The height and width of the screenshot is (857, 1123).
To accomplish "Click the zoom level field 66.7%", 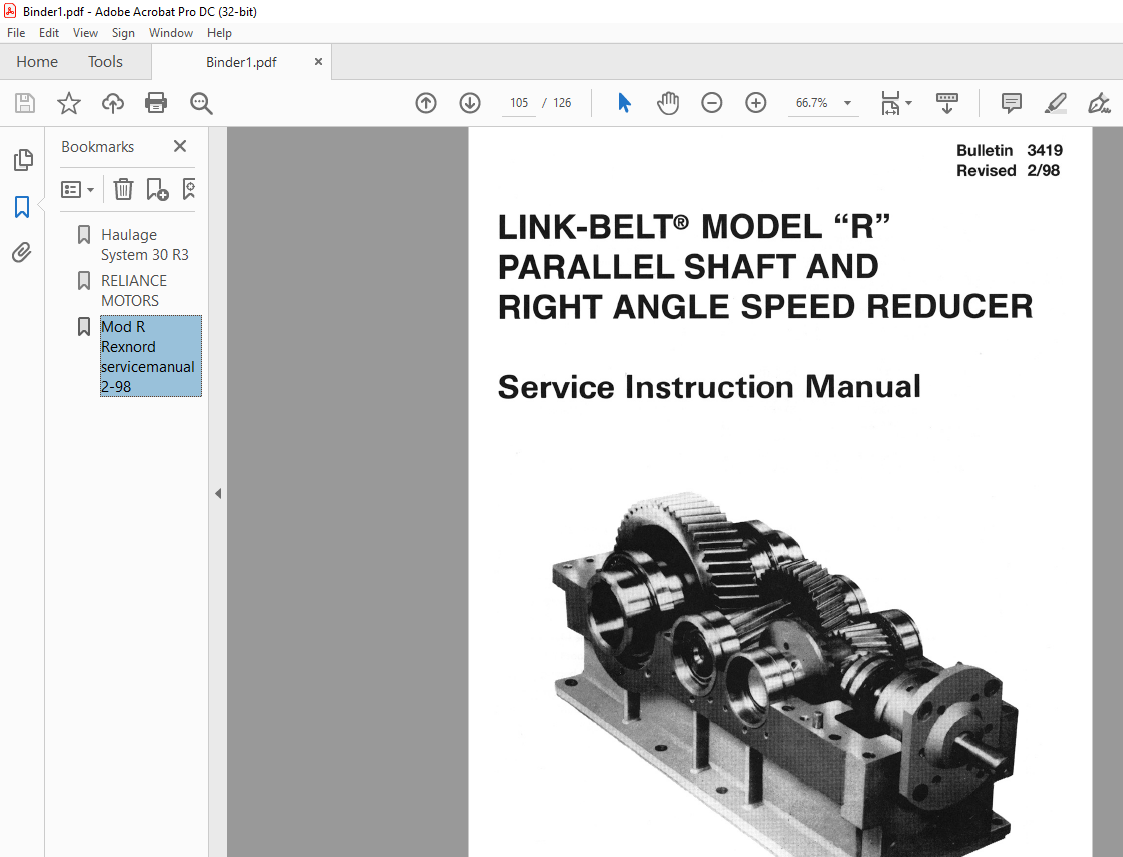I will click(x=811, y=103).
